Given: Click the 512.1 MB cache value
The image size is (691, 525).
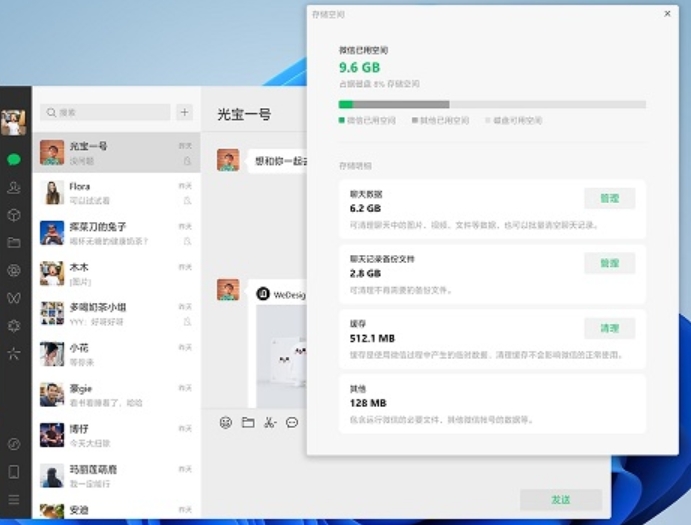Looking at the screenshot, I should 372,339.
